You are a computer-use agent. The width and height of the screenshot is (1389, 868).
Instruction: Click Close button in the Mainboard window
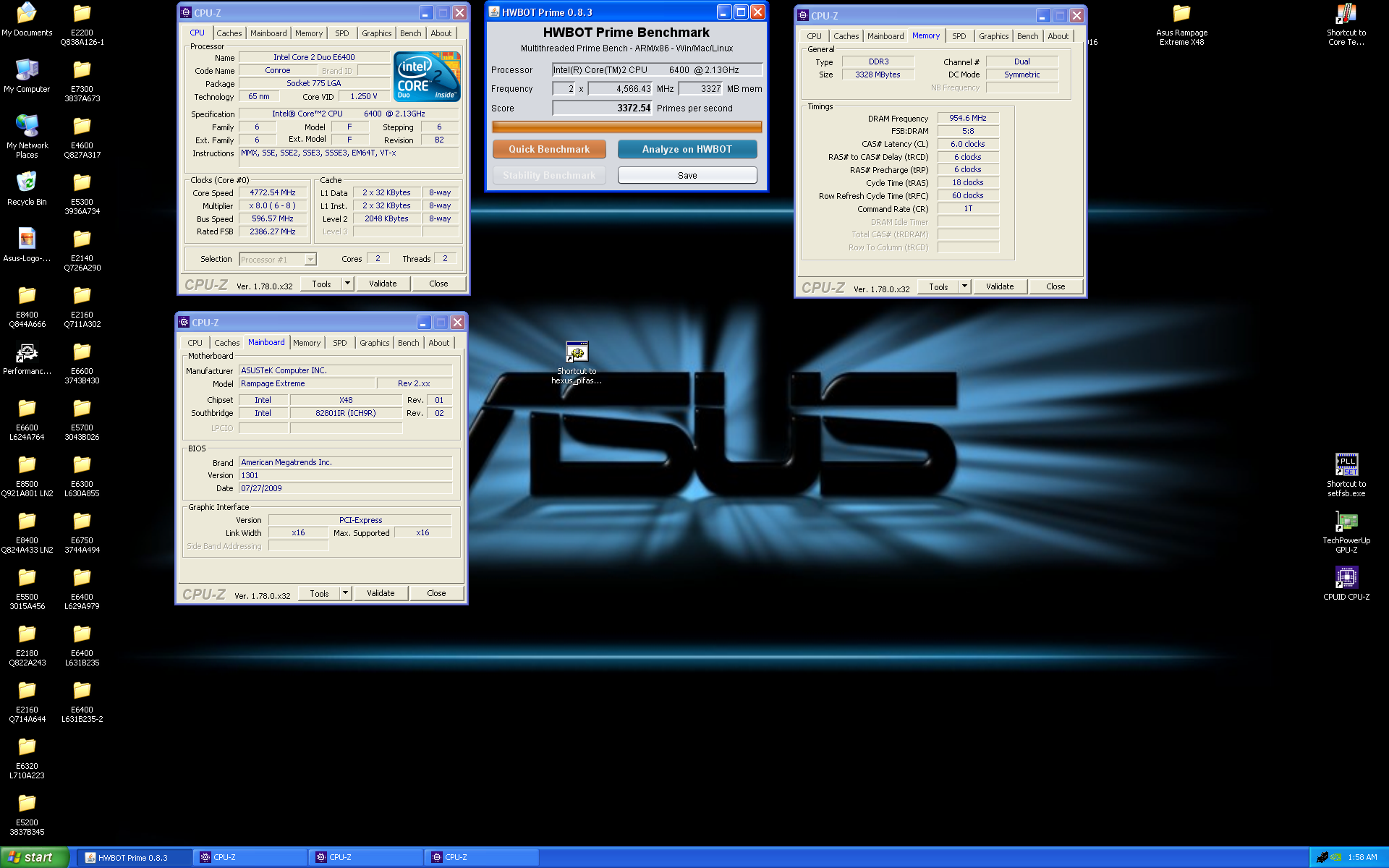436,593
